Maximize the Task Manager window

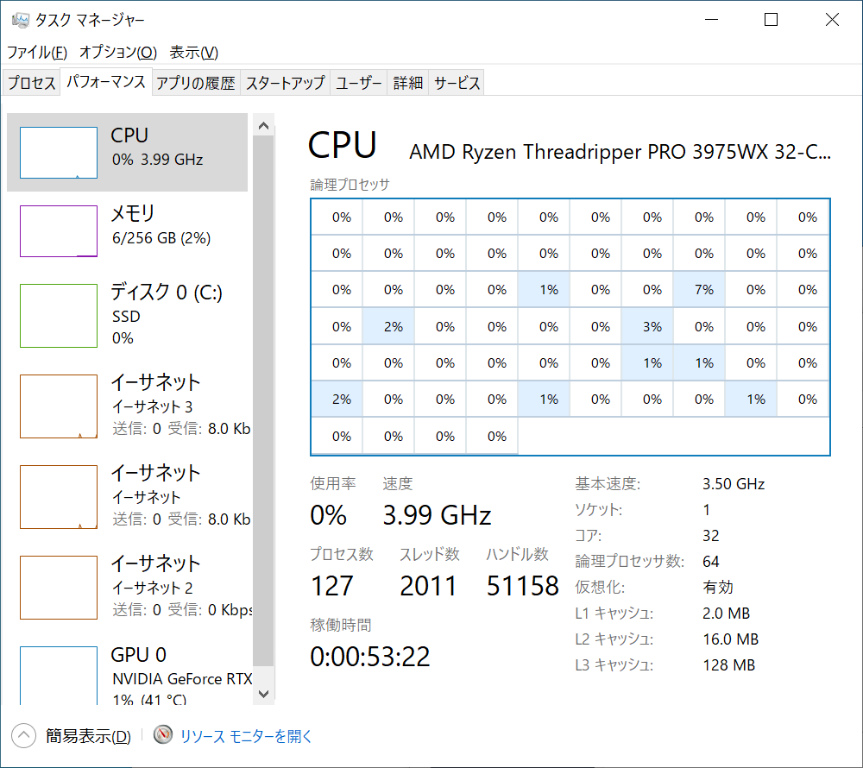click(771, 20)
